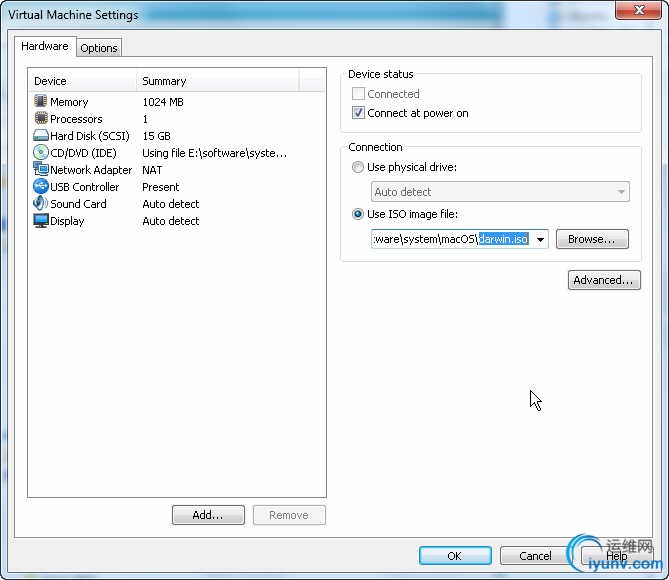The image size is (669, 580).
Task: Uncheck Connect at power on
Action: [358, 113]
